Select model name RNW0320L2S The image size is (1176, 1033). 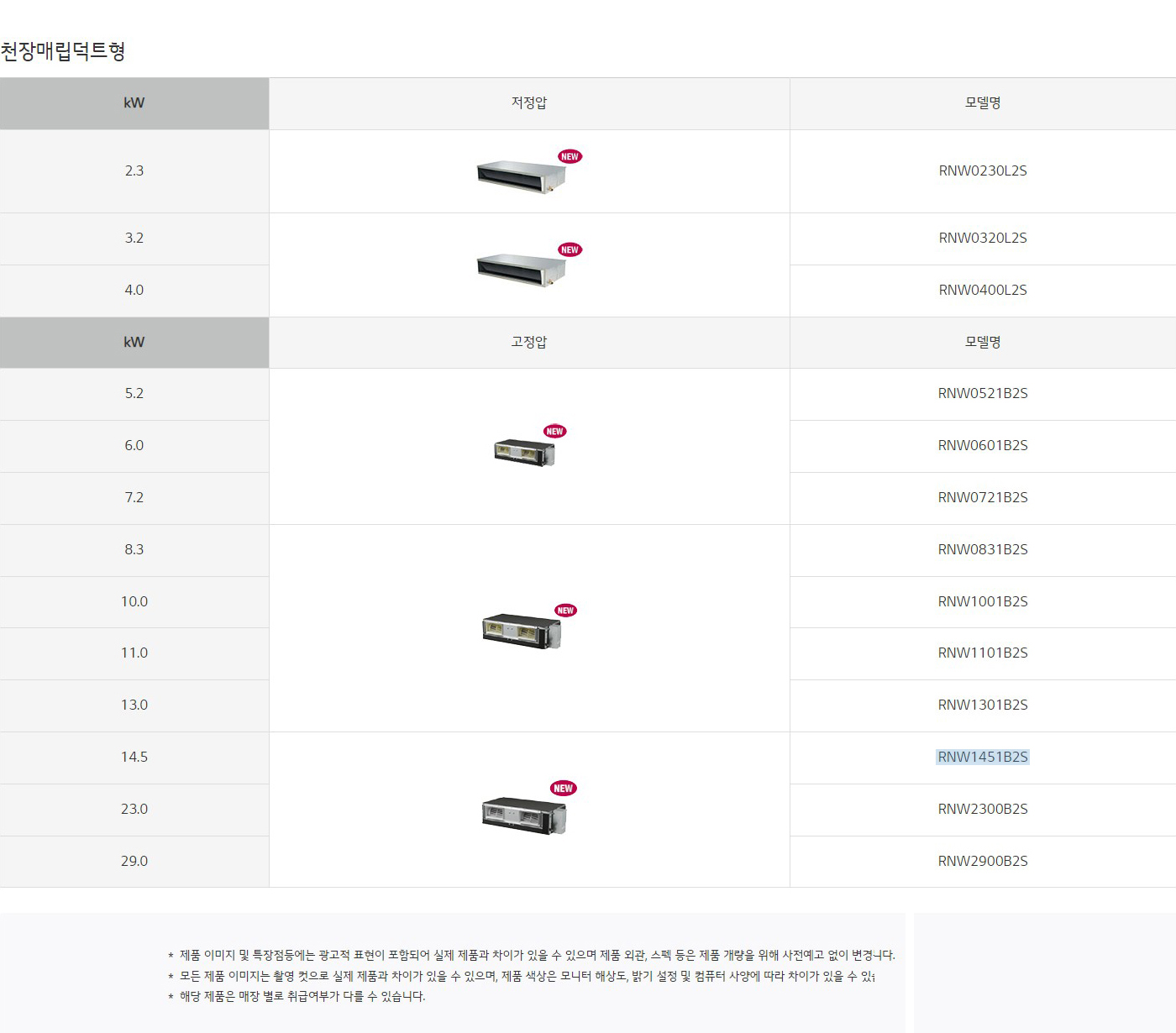pyautogui.click(x=983, y=238)
